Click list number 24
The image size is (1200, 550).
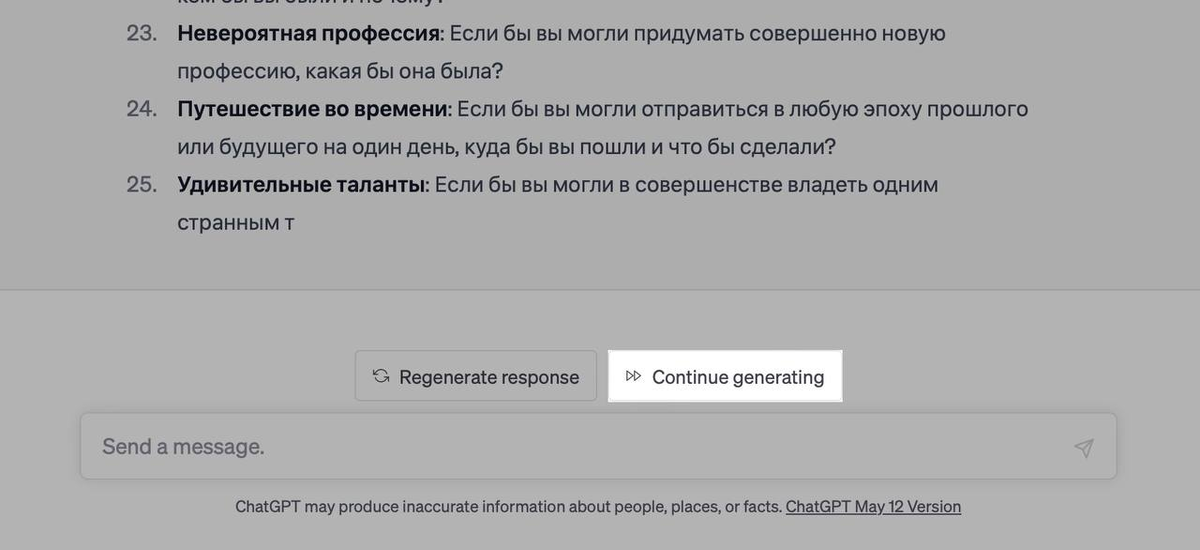coord(141,109)
